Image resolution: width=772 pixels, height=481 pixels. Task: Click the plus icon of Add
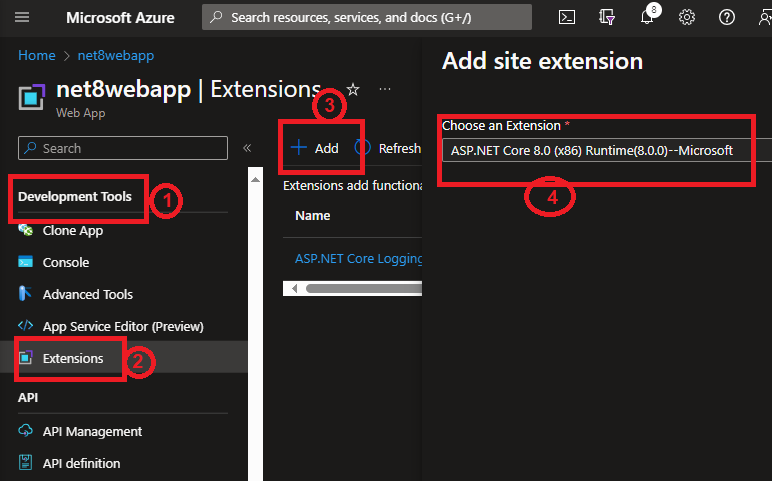pyautogui.click(x=298, y=147)
